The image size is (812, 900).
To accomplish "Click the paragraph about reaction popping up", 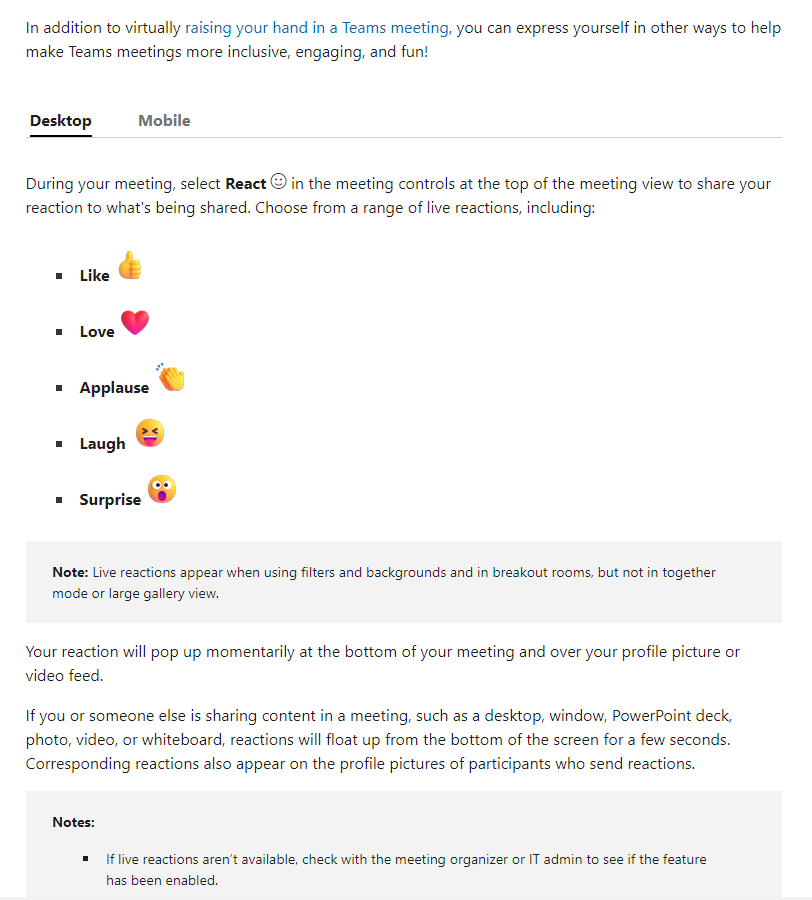I will (383, 664).
